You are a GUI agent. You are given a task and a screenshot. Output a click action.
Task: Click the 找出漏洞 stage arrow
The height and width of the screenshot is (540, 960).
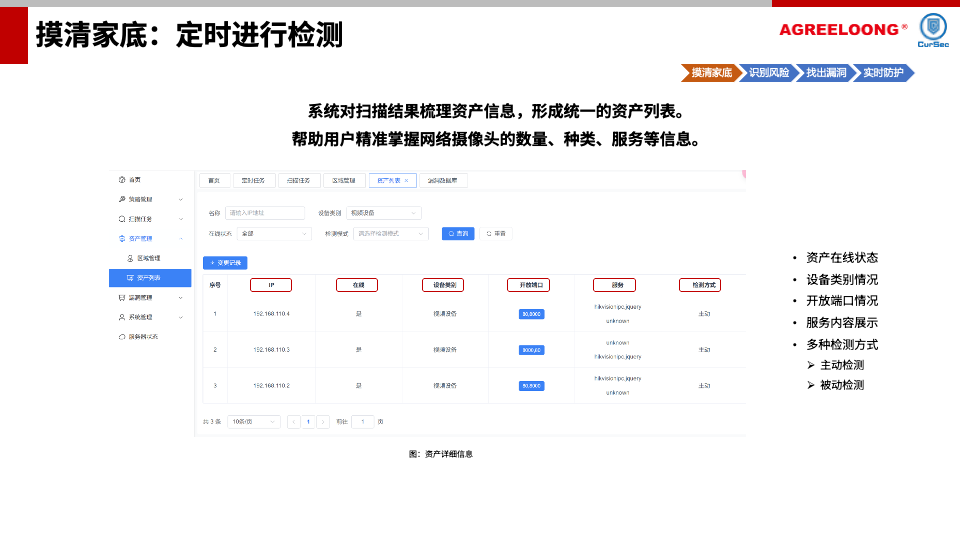pyautogui.click(x=825, y=73)
